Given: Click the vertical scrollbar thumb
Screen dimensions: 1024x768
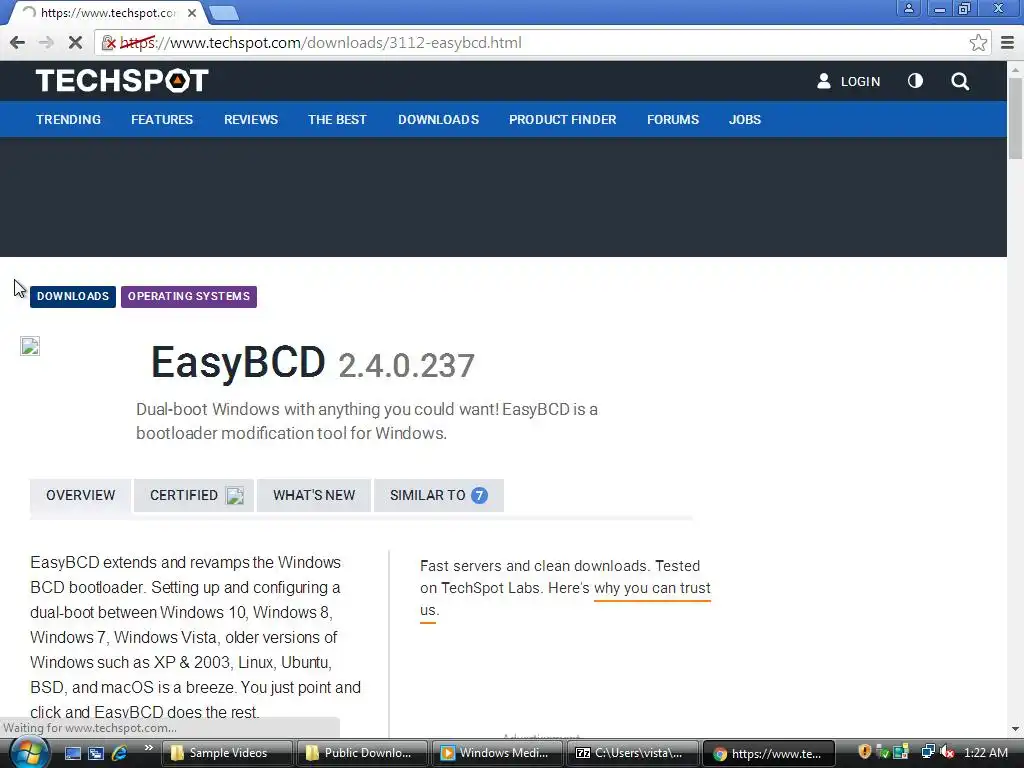Looking at the screenshot, I should (1015, 118).
